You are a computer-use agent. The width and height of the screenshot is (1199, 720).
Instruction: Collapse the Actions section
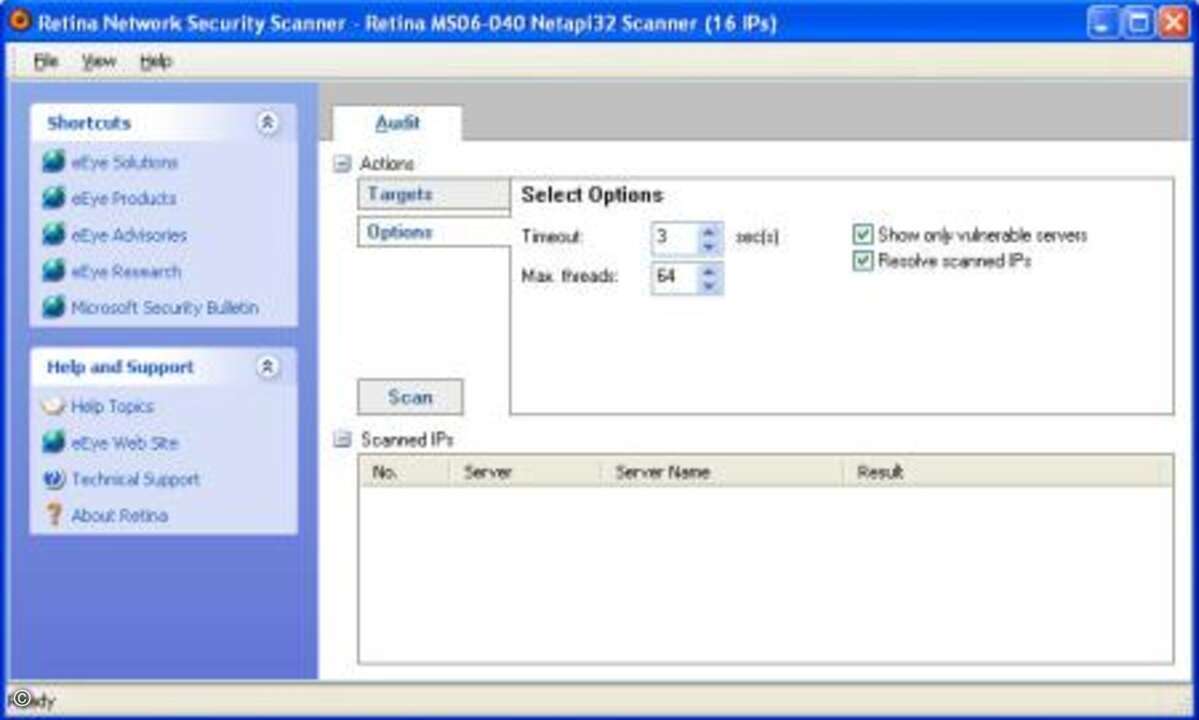(x=342, y=163)
